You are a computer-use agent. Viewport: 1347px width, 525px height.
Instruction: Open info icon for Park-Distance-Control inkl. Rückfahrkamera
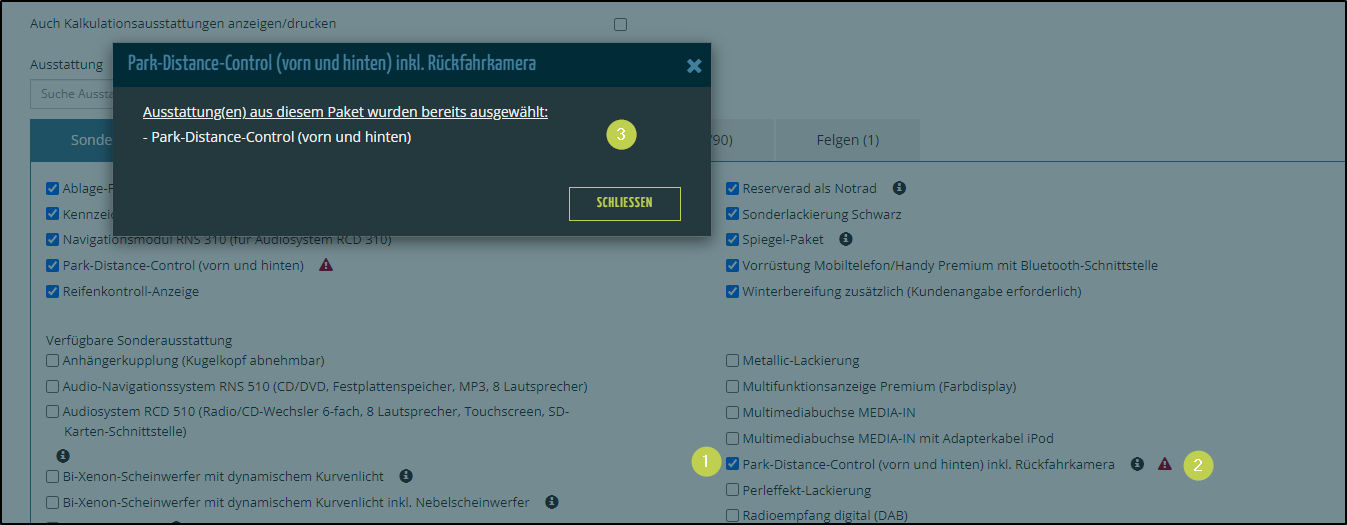point(1137,464)
